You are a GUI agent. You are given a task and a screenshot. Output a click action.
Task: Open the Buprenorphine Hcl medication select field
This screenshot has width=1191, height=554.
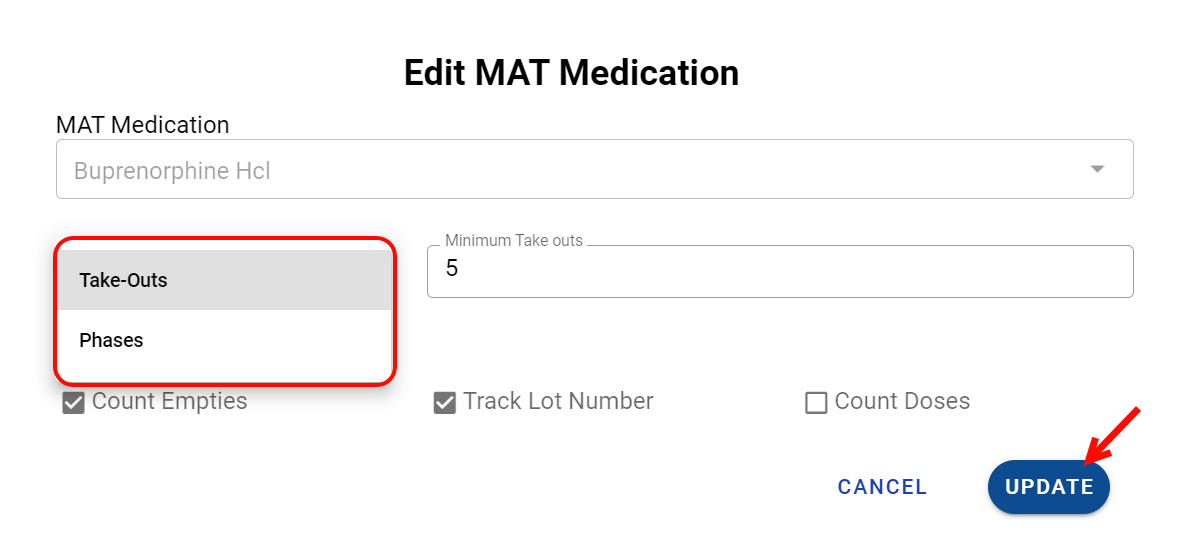(594, 169)
